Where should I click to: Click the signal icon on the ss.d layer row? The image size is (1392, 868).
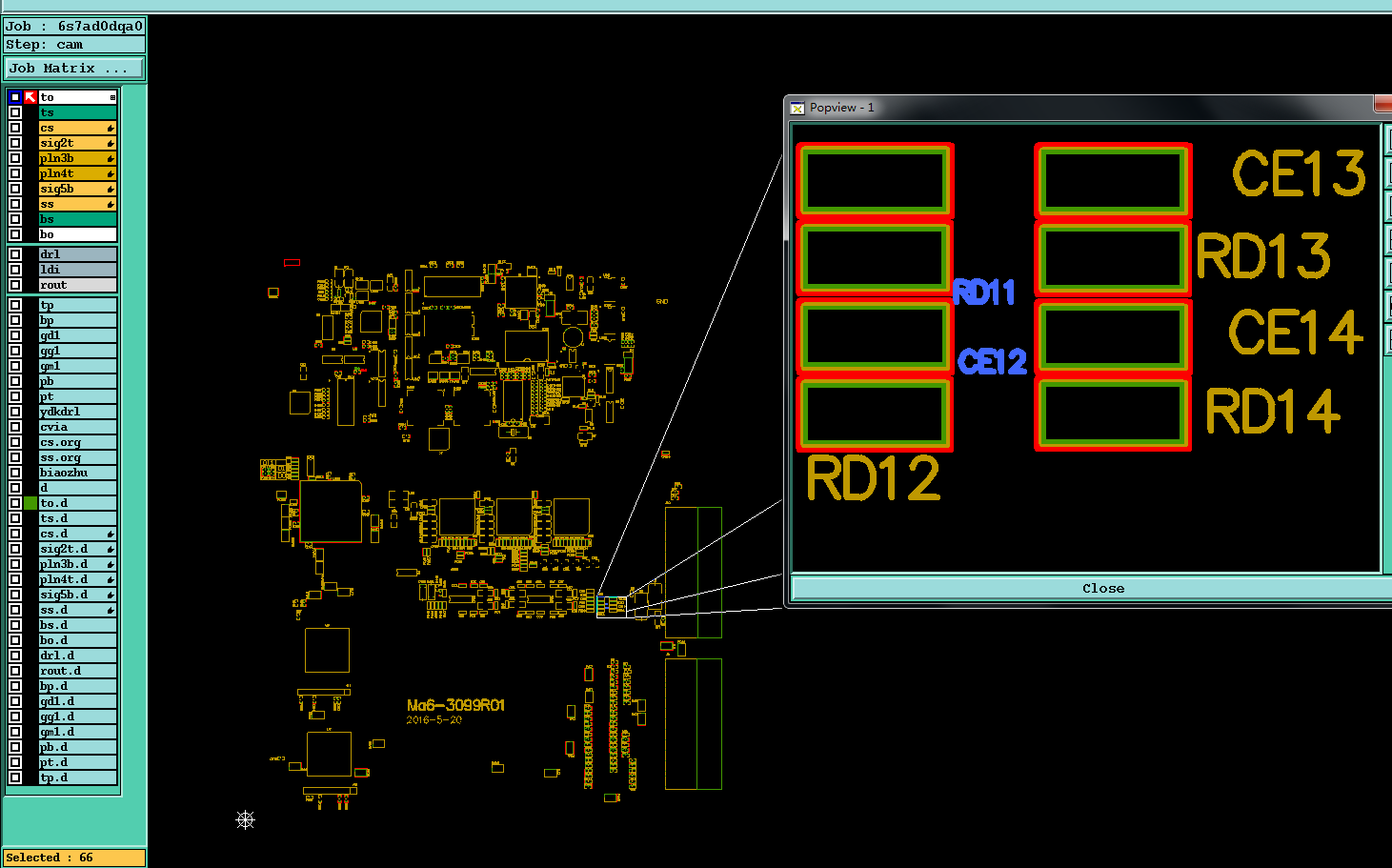click(111, 610)
